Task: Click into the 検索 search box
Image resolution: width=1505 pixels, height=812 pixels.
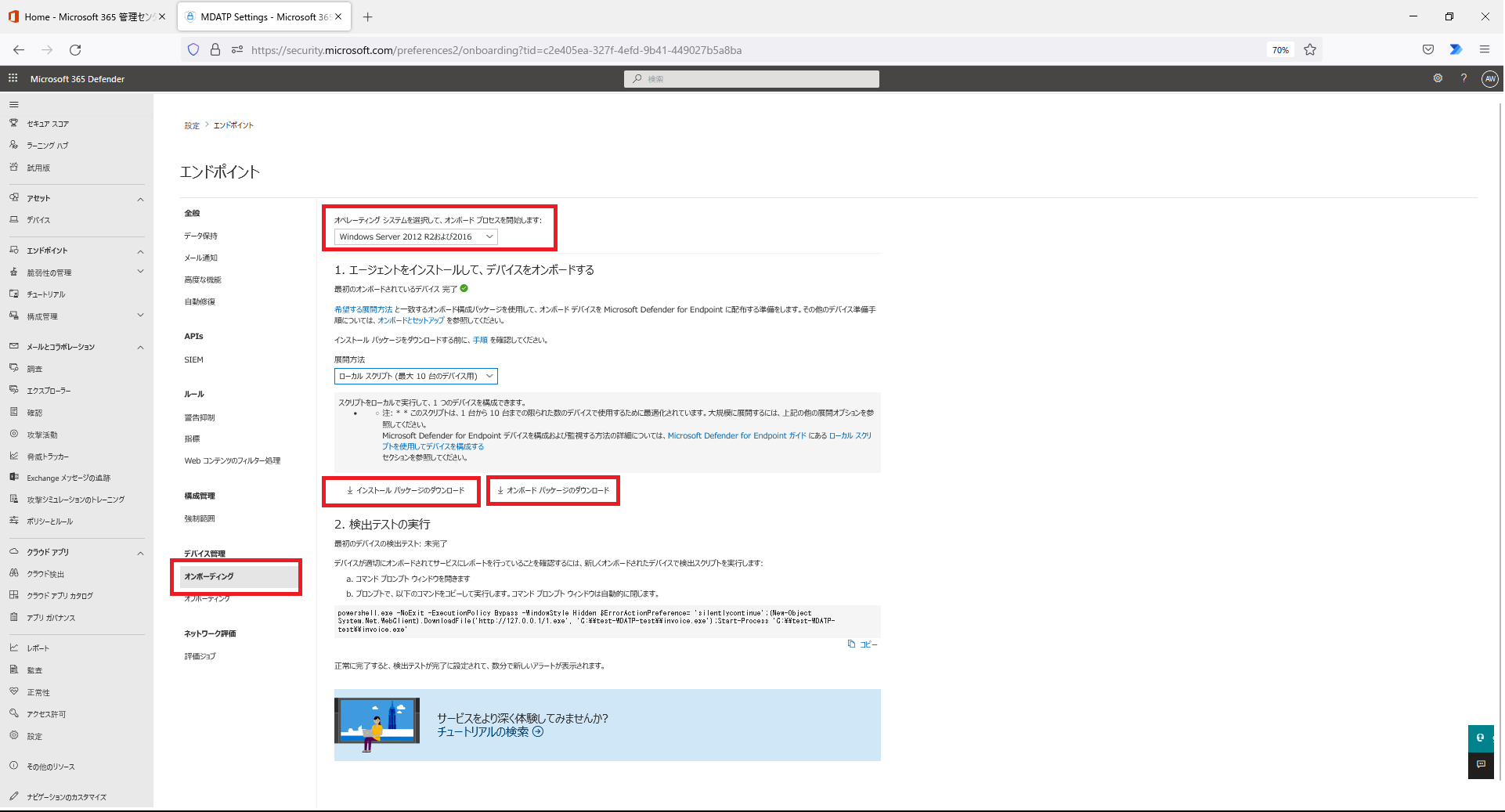Action: [752, 79]
